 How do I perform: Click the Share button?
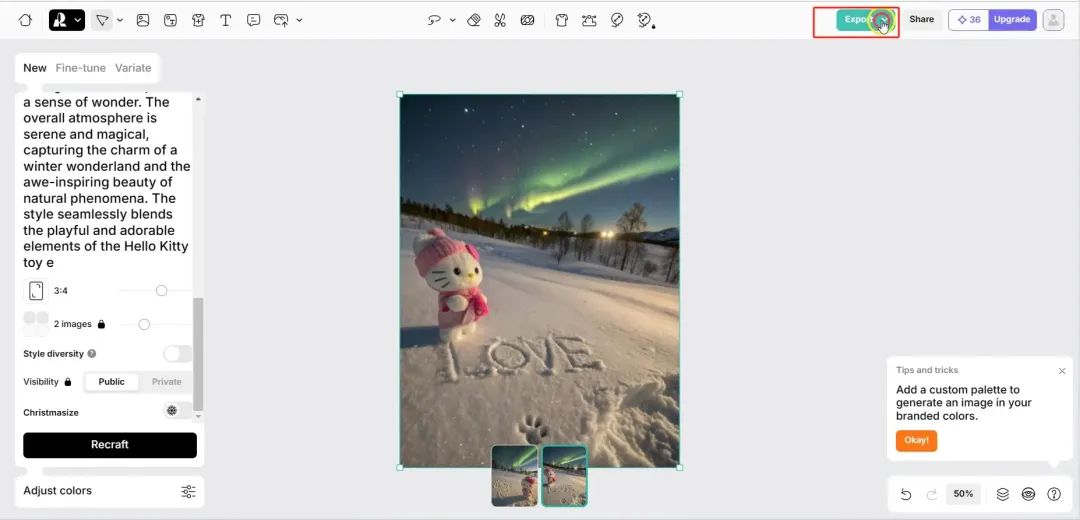[x=922, y=19]
